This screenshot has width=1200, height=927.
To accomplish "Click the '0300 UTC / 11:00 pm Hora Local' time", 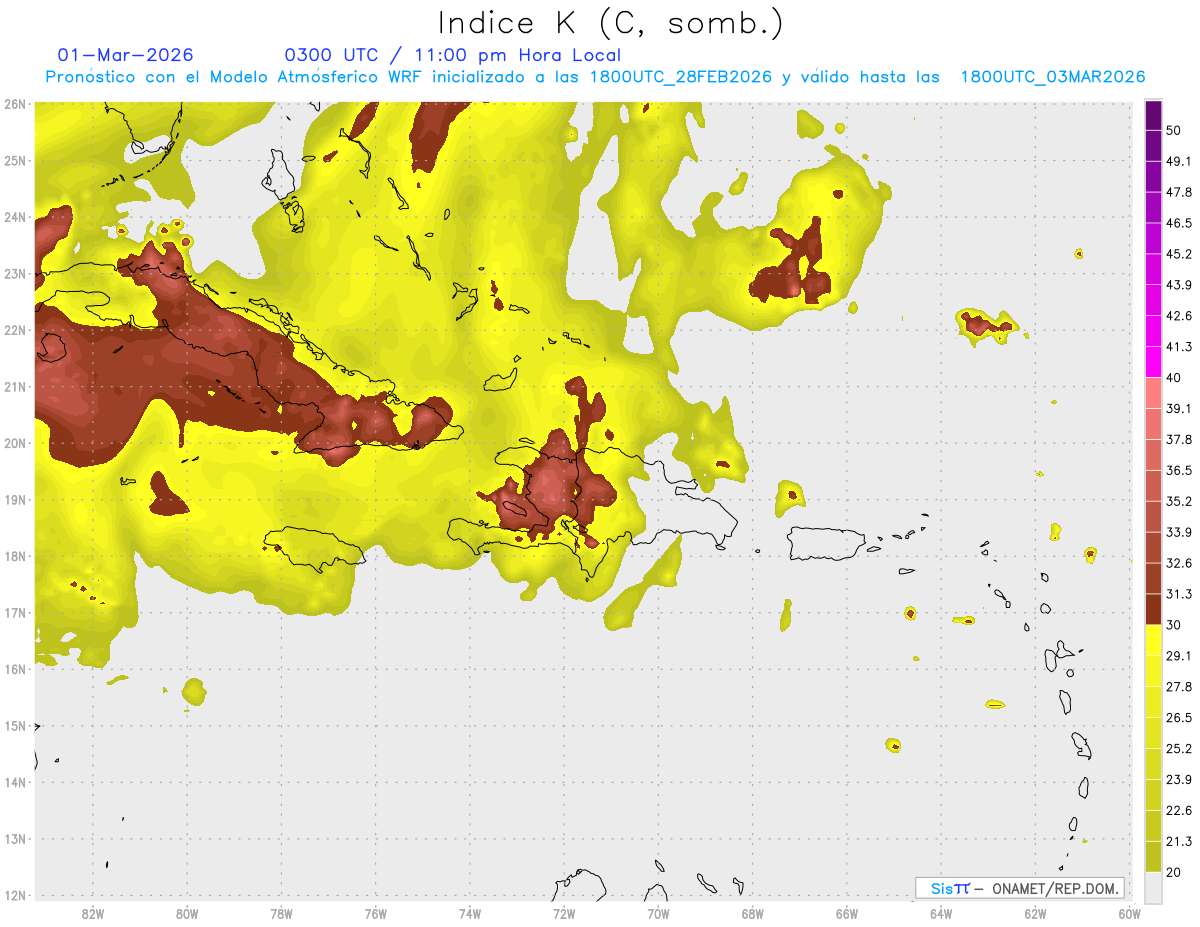I will coord(453,55).
